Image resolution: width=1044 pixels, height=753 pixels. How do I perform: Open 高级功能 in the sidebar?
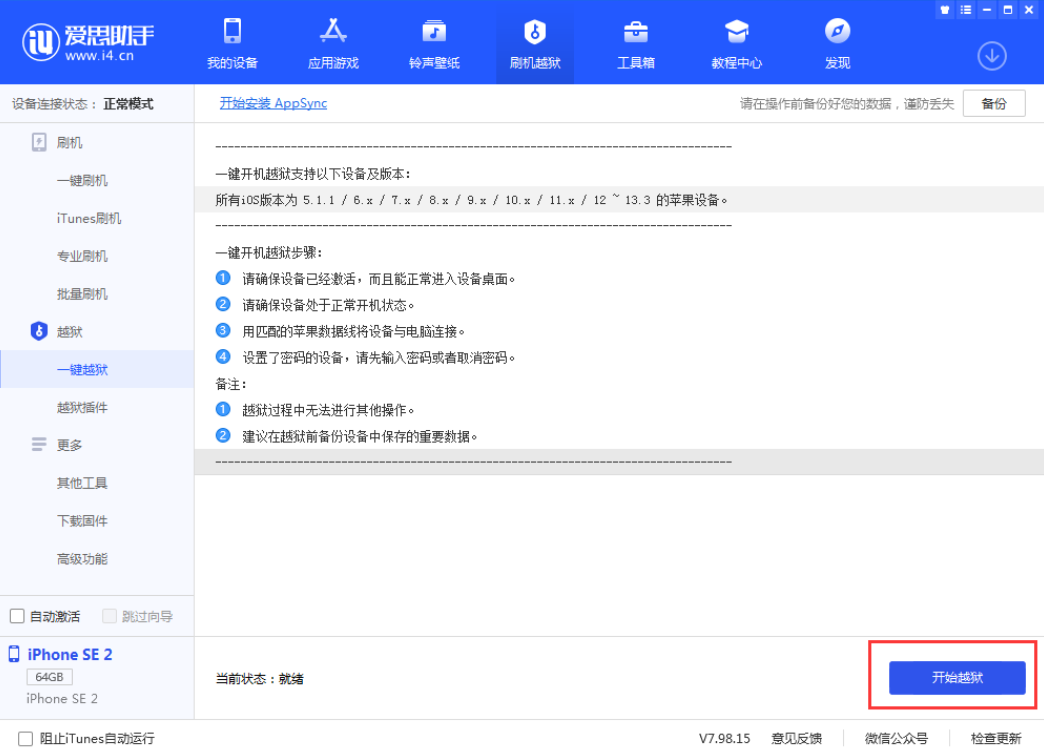[x=82, y=559]
